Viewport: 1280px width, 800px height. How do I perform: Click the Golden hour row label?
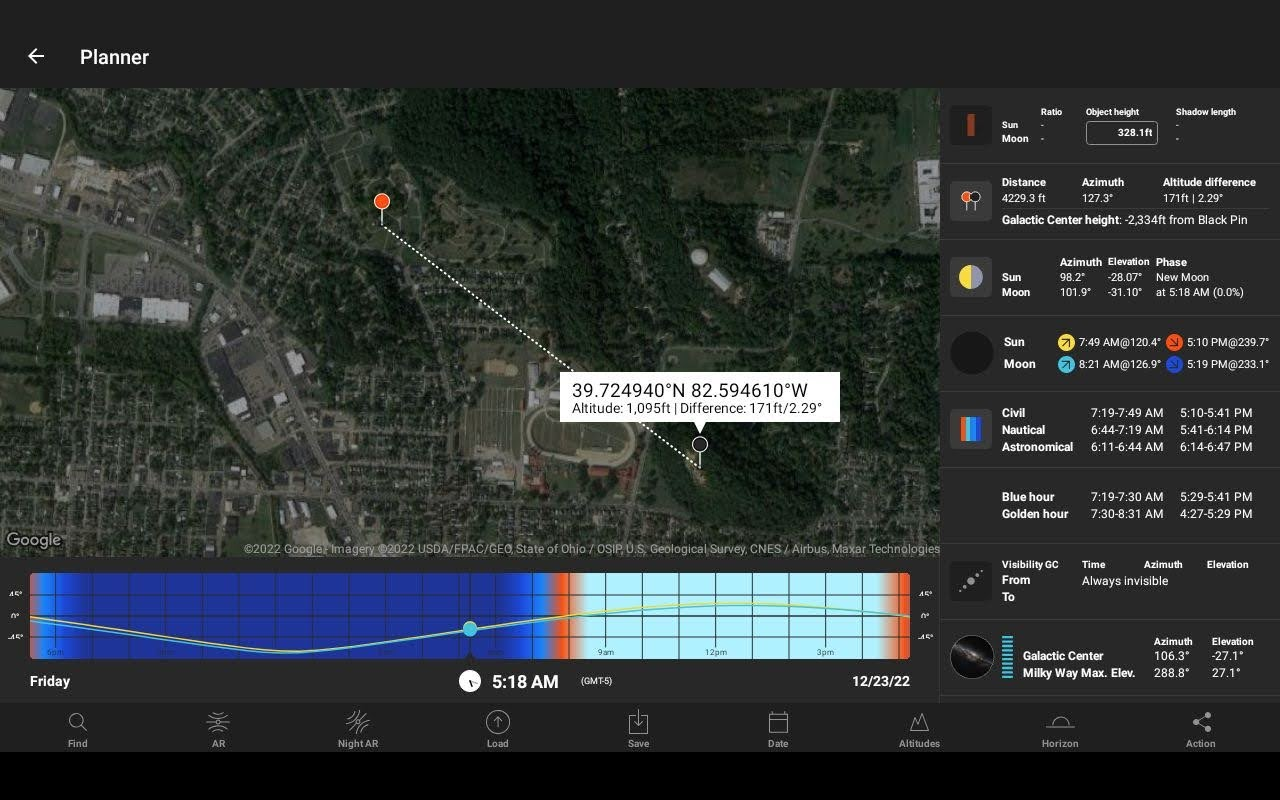1035,514
